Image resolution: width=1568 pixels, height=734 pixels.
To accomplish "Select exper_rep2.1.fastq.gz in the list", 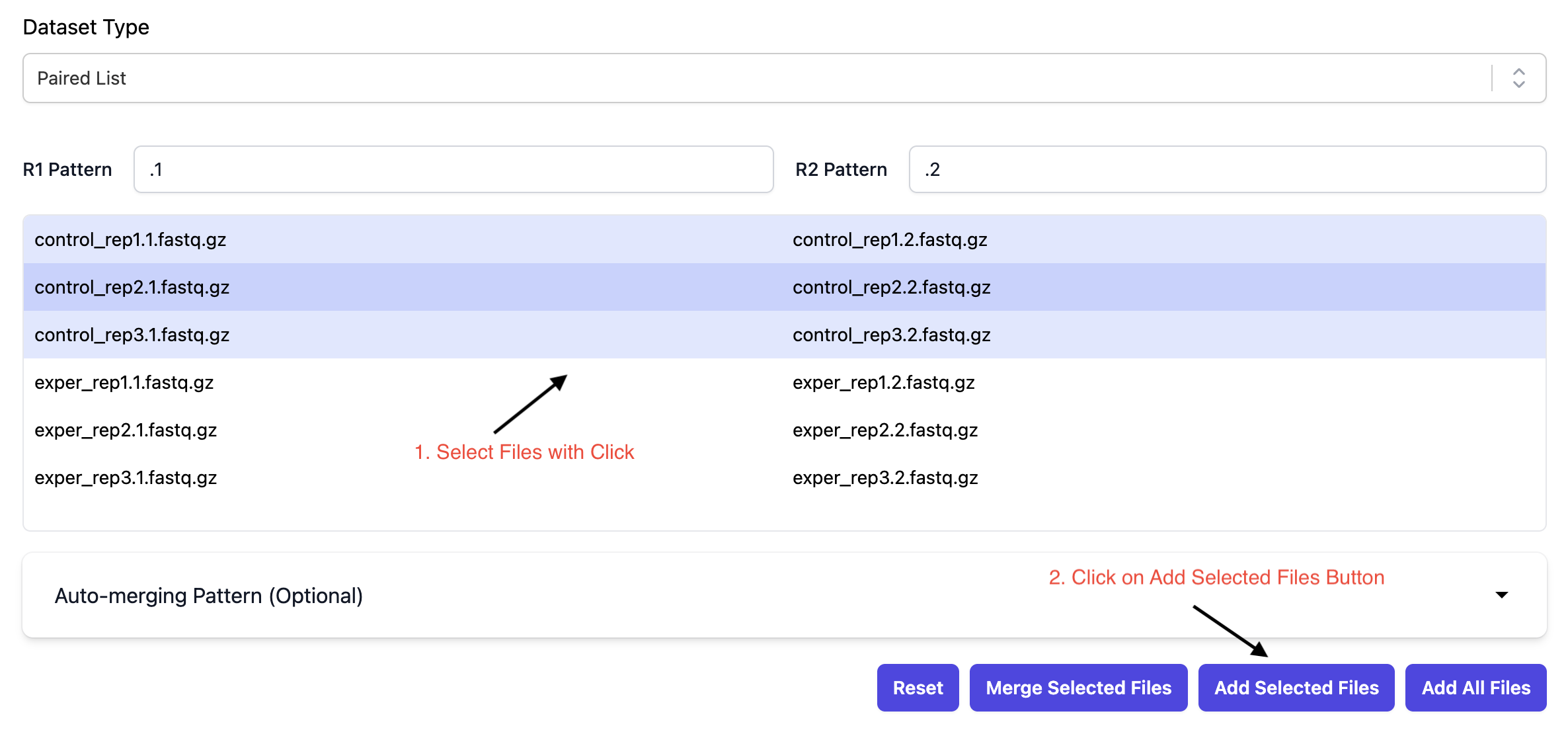I will coord(126,430).
